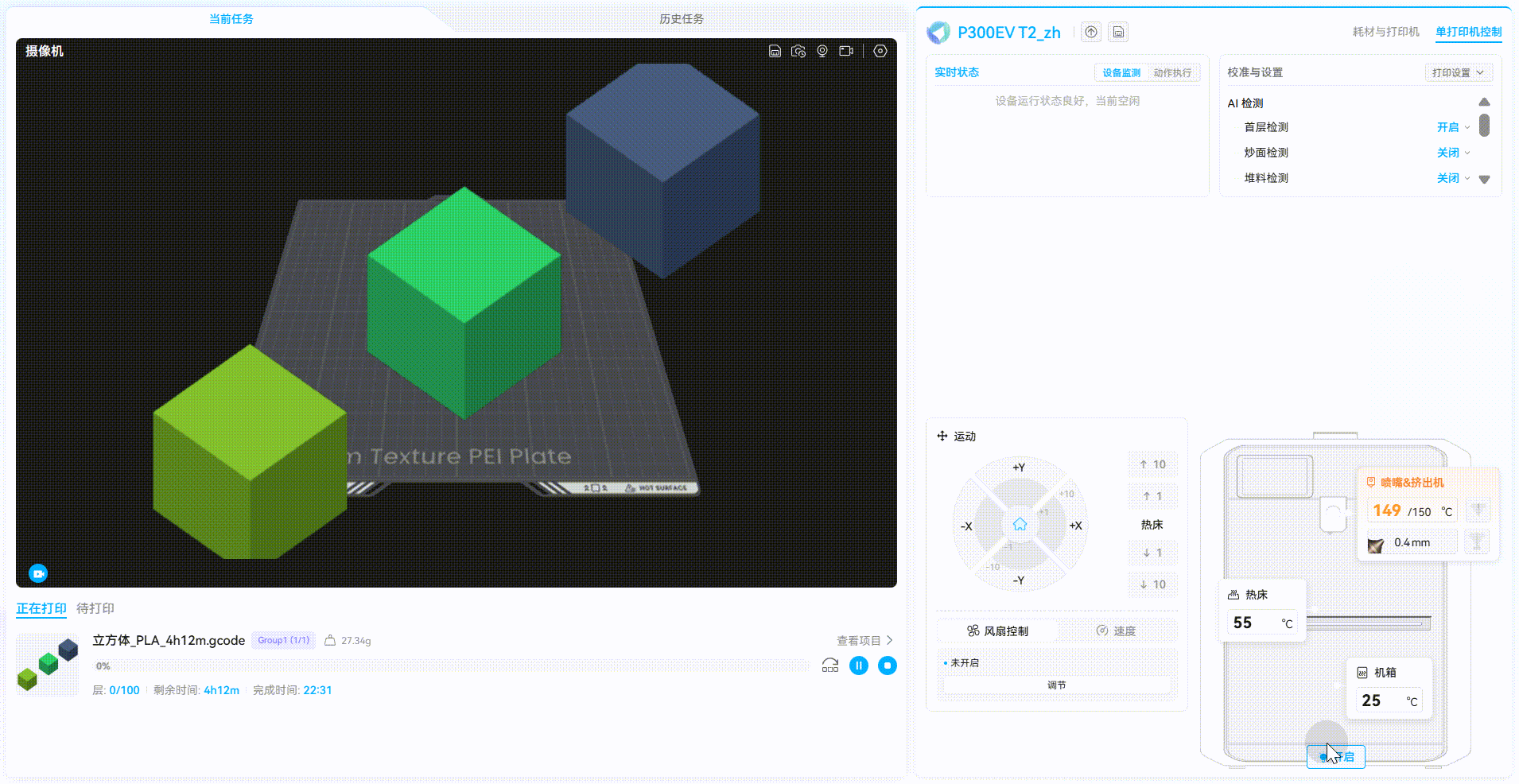
Task: Switch to the 当前任务 tab
Action: pos(231,19)
